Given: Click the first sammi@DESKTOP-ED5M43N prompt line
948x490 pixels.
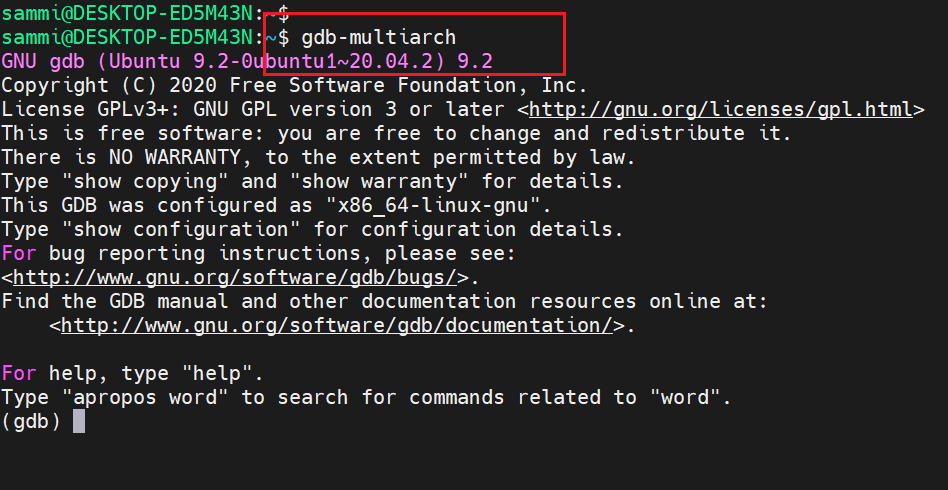Looking at the screenshot, I should click(145, 13).
